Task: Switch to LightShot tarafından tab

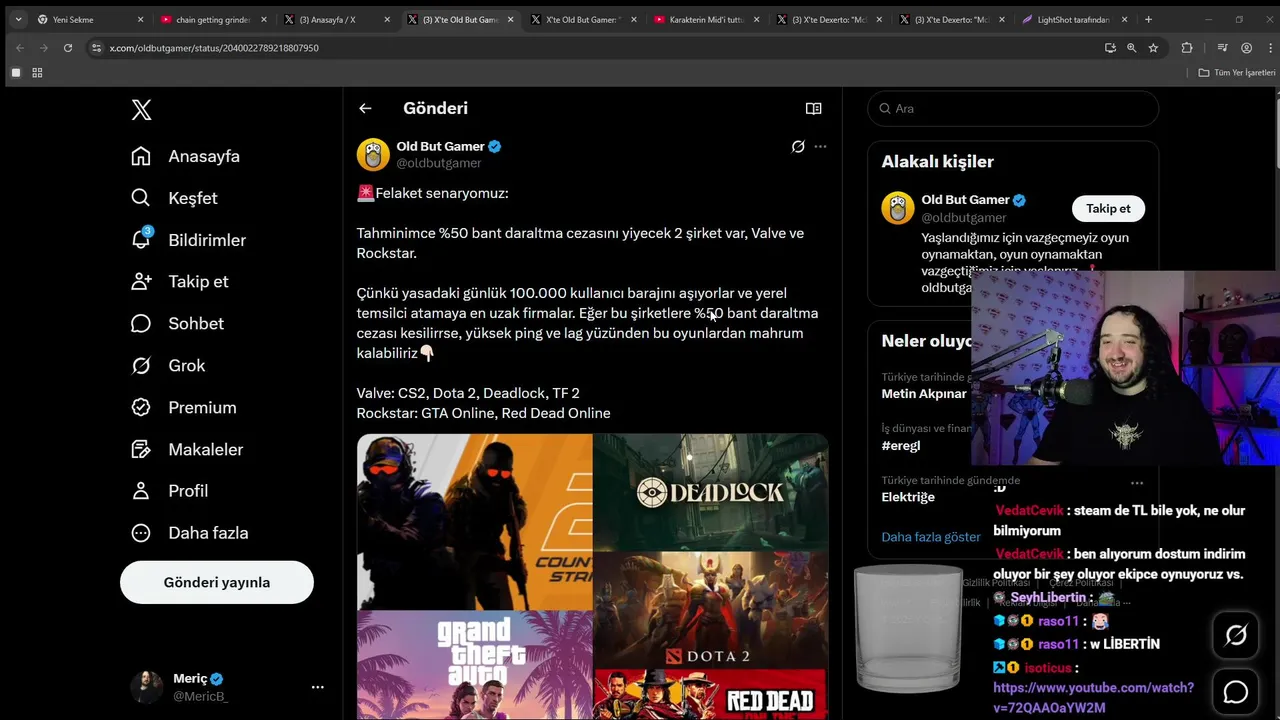Action: (x=1075, y=19)
